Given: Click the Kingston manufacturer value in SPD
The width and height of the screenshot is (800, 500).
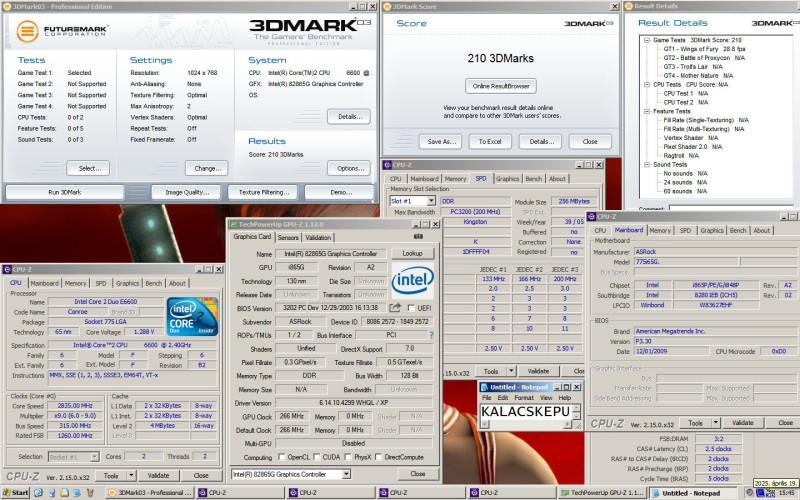Looking at the screenshot, I should (x=475, y=222).
